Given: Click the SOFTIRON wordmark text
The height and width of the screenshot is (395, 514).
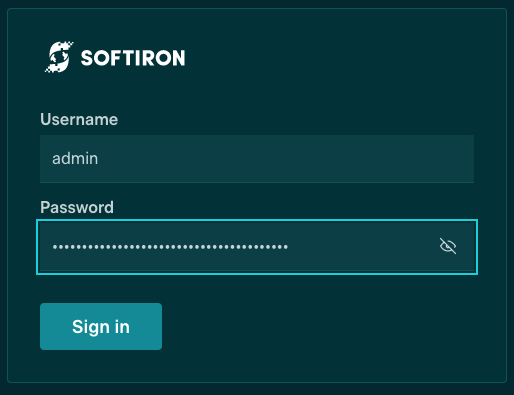Looking at the screenshot, I should [x=133, y=58].
